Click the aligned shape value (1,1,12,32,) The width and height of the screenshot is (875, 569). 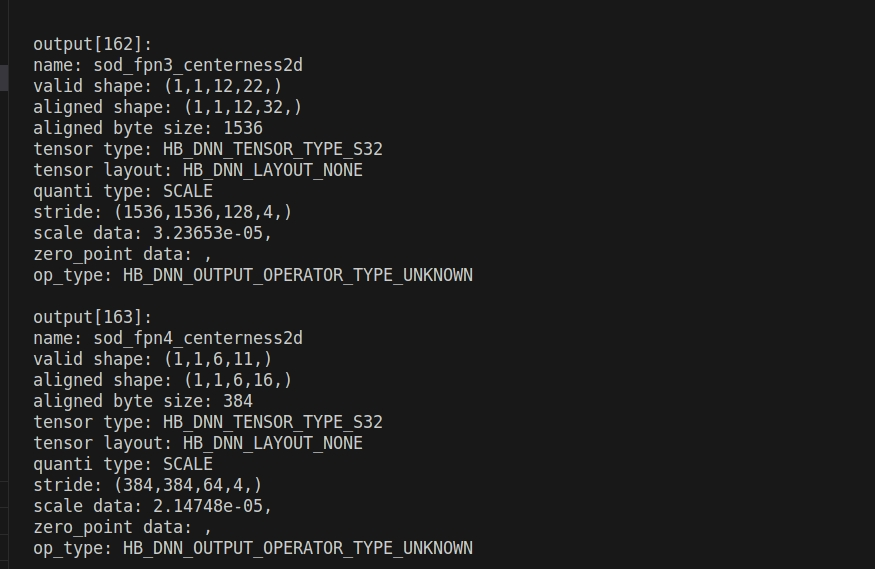[x=242, y=107]
